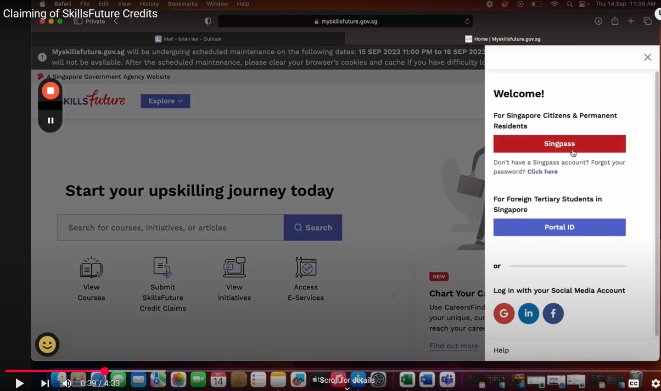Click 'Start your upskilling journey today' heading
Image resolution: width=661 pixels, height=391 pixels.
[200, 191]
